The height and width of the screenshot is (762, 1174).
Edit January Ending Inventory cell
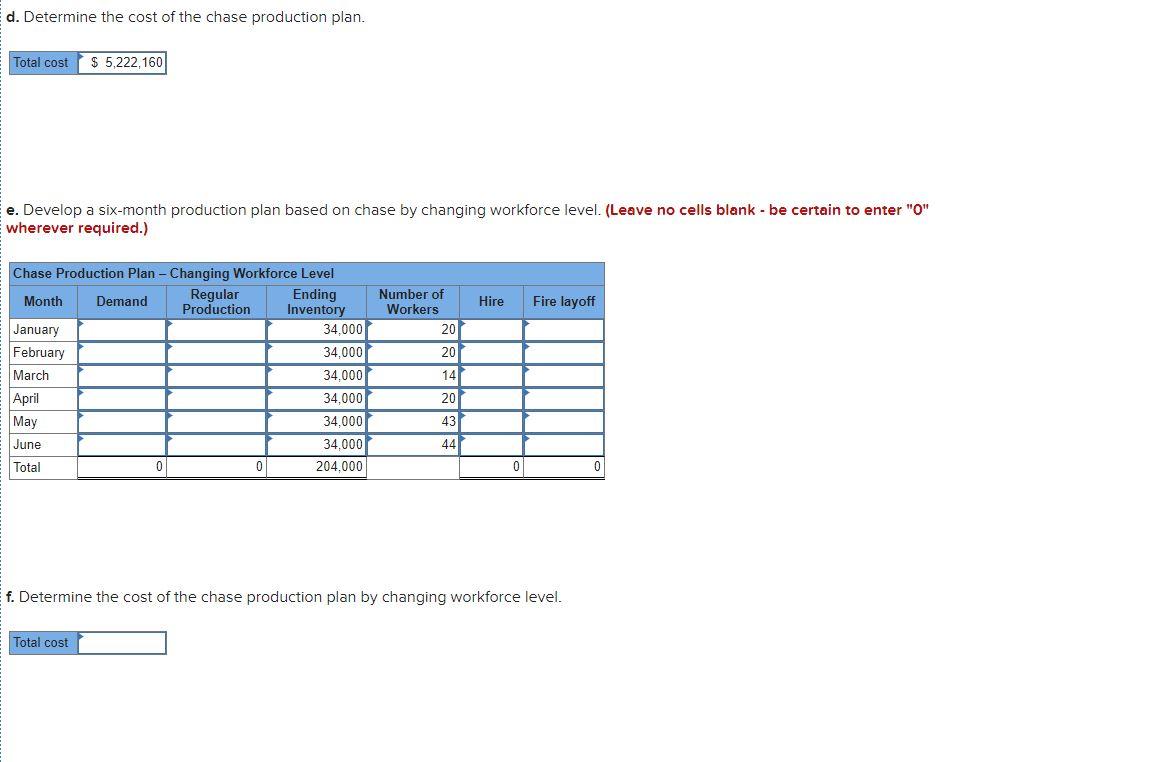click(x=316, y=329)
